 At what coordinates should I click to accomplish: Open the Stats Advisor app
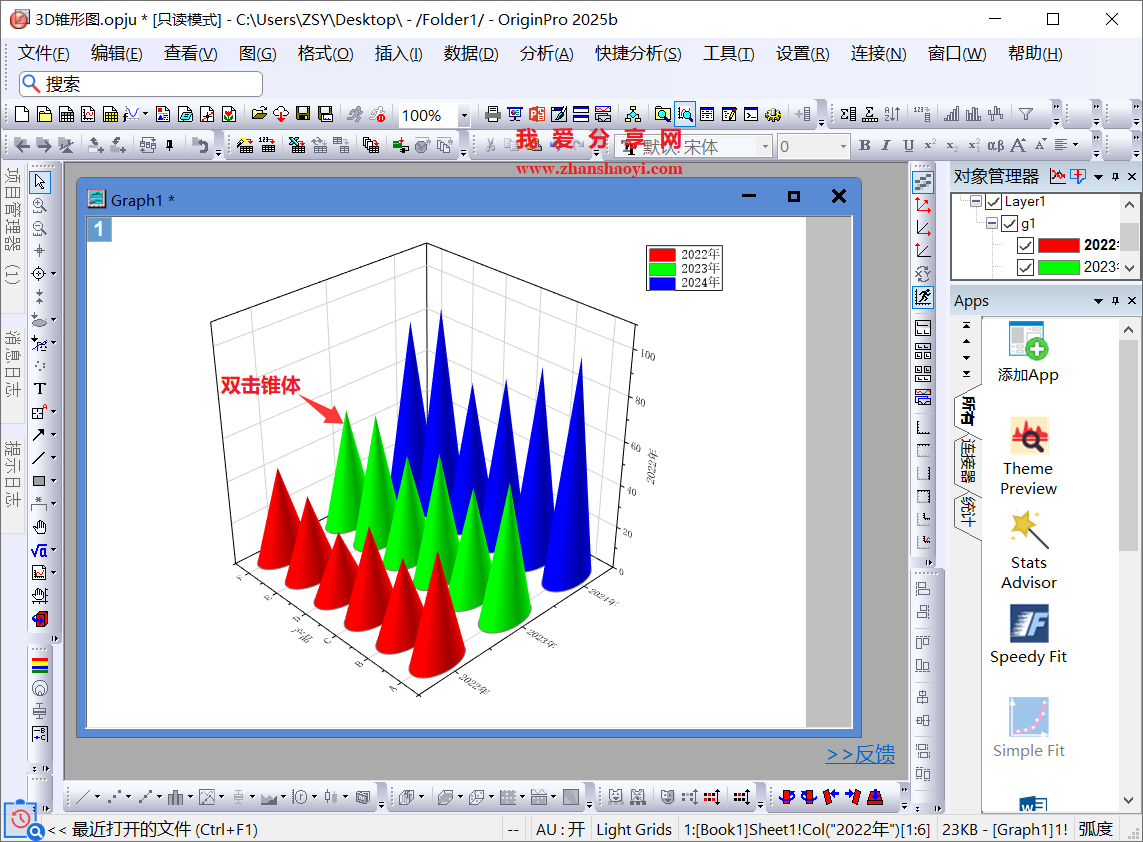tap(1028, 550)
